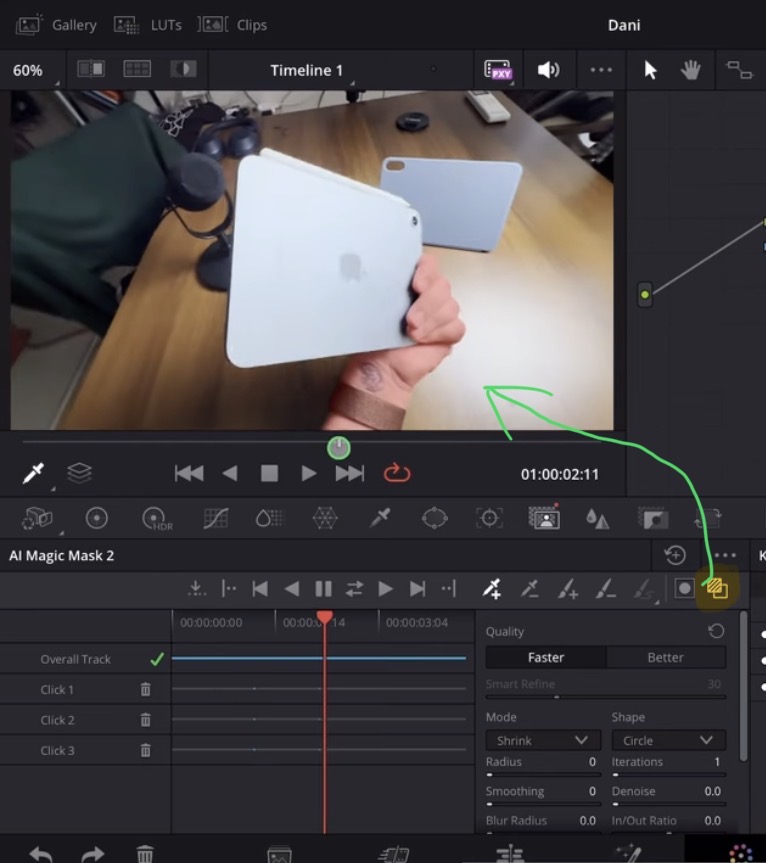Select the arrow pointer tool
The image size is (766, 863).
(650, 70)
